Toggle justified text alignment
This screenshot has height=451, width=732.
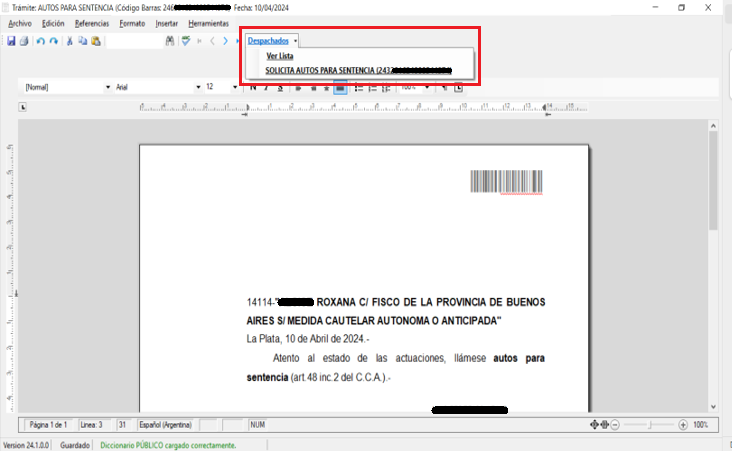[340, 87]
